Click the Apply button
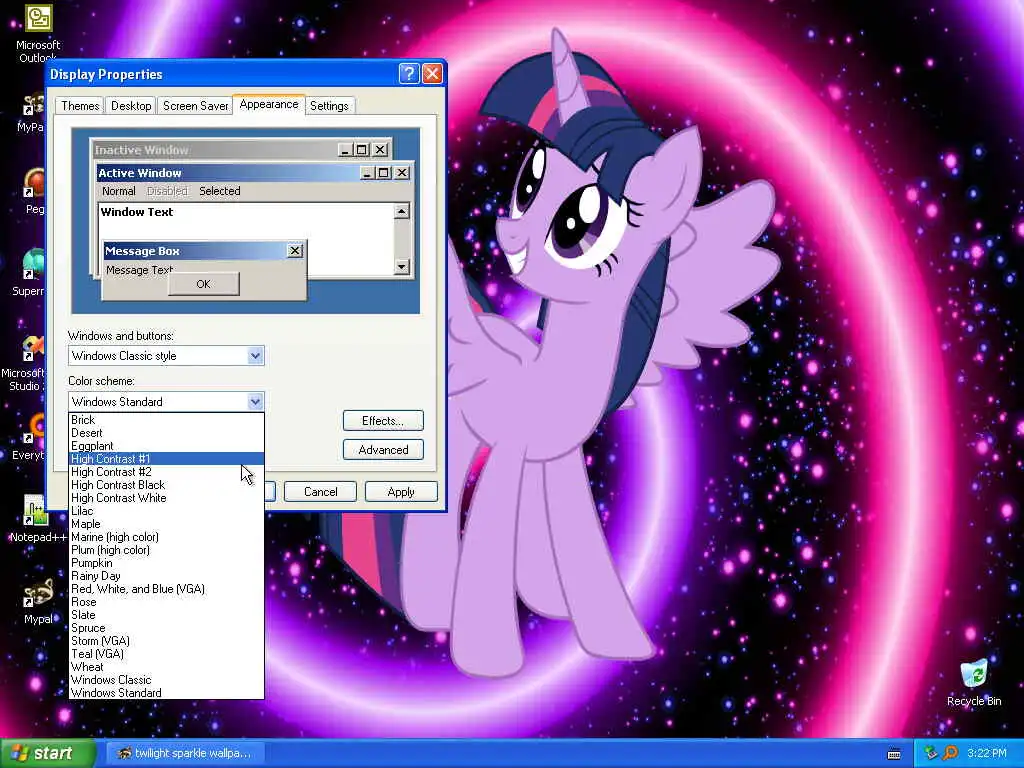The width and height of the screenshot is (1024, 768). pyautogui.click(x=400, y=492)
